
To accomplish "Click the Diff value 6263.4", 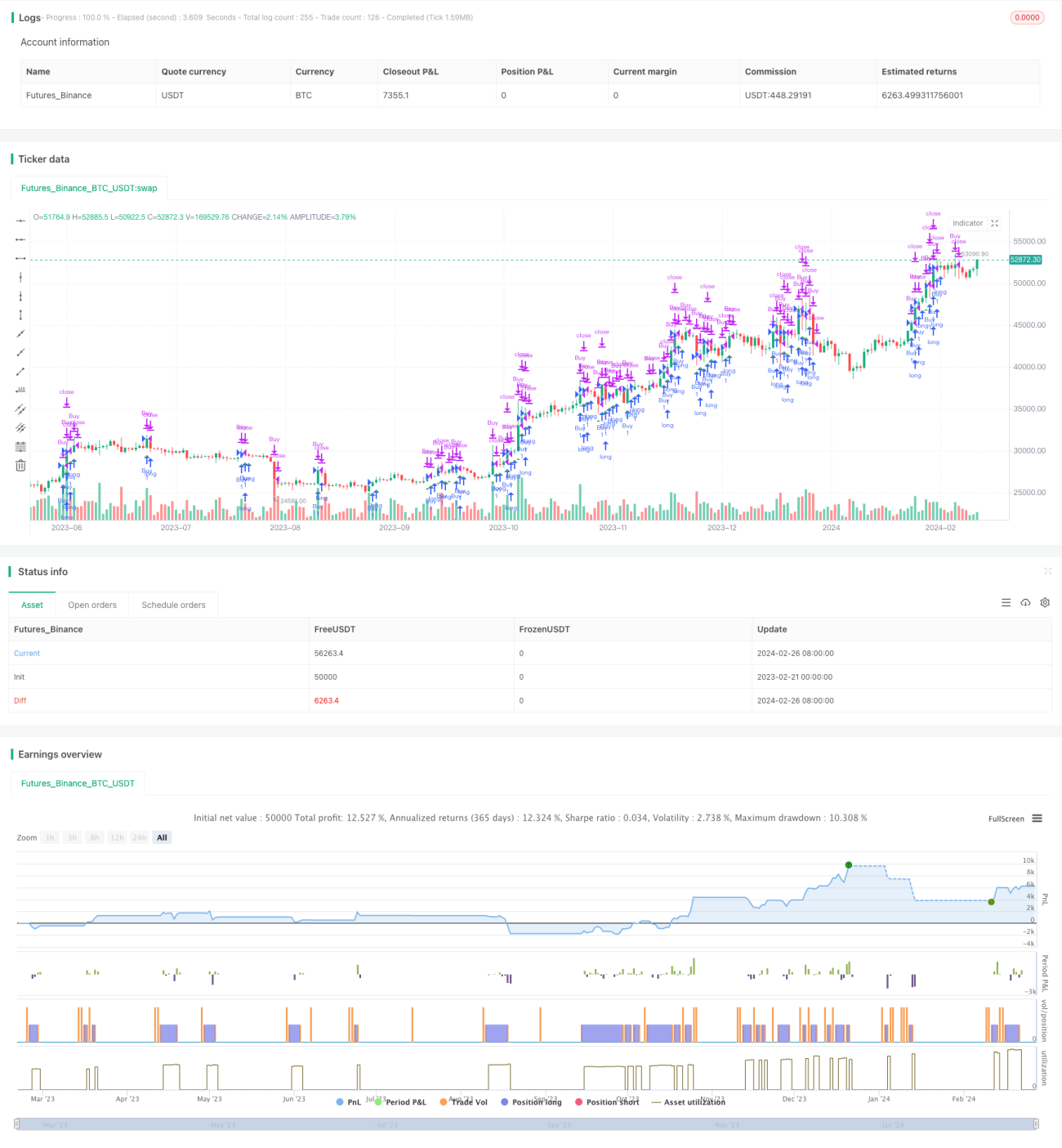I will tap(326, 700).
